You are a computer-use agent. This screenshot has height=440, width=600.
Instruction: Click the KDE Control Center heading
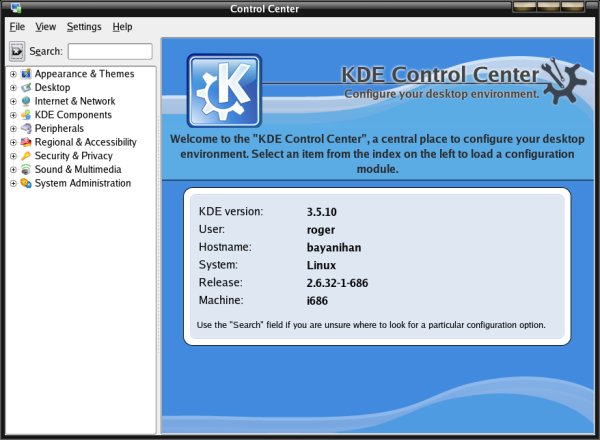click(x=440, y=74)
